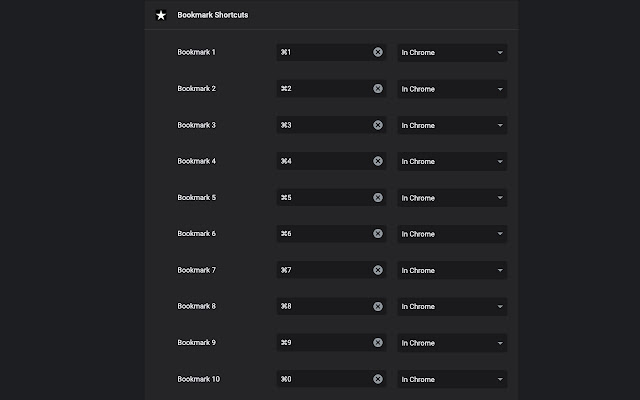Screen dimensions: 640x400
Task: Click the Bookmark 8 label
Action: click(x=196, y=306)
